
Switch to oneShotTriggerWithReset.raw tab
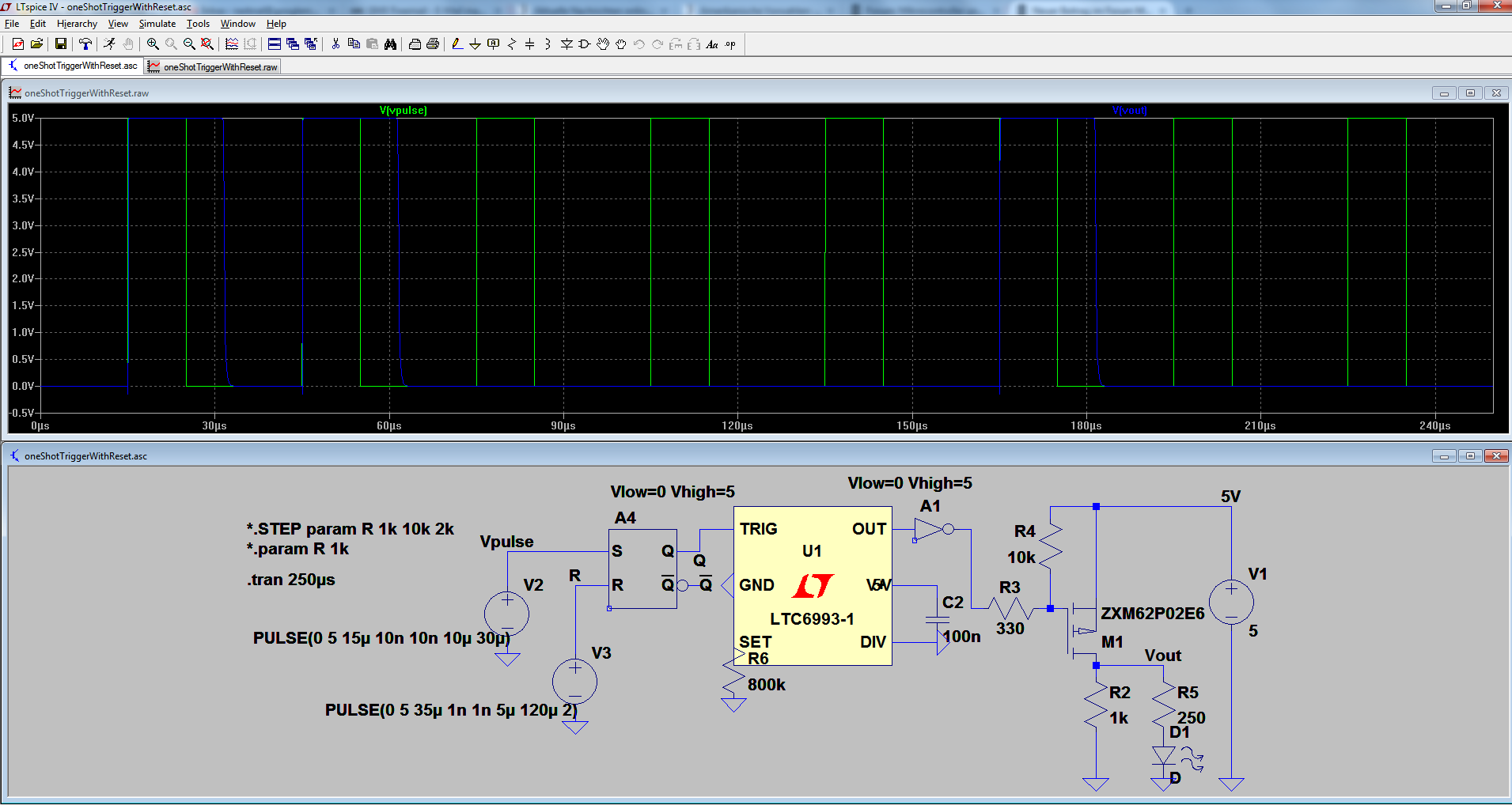(x=214, y=67)
